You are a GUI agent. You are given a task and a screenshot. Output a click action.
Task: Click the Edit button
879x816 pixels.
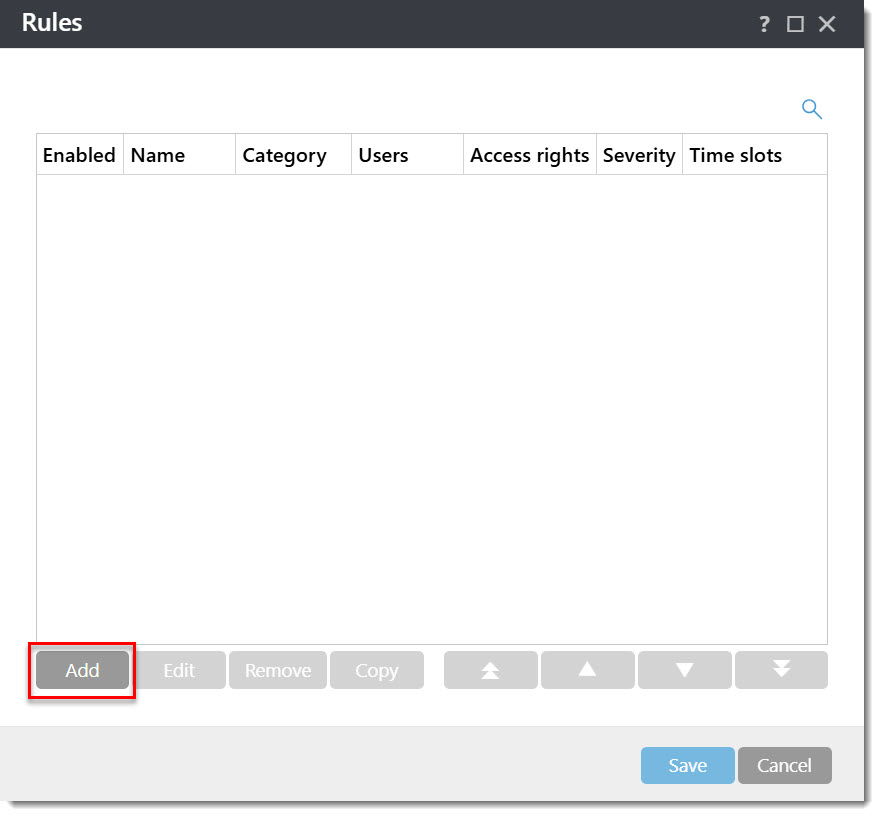pyautogui.click(x=179, y=670)
